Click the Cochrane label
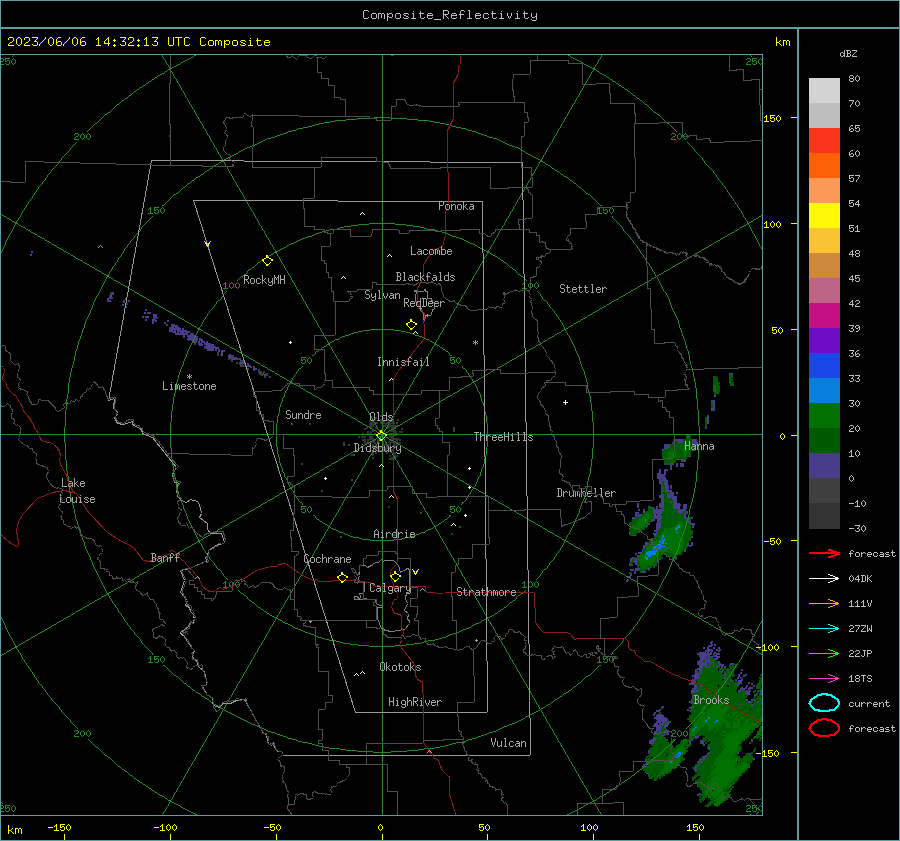900x841 pixels. coord(327,559)
